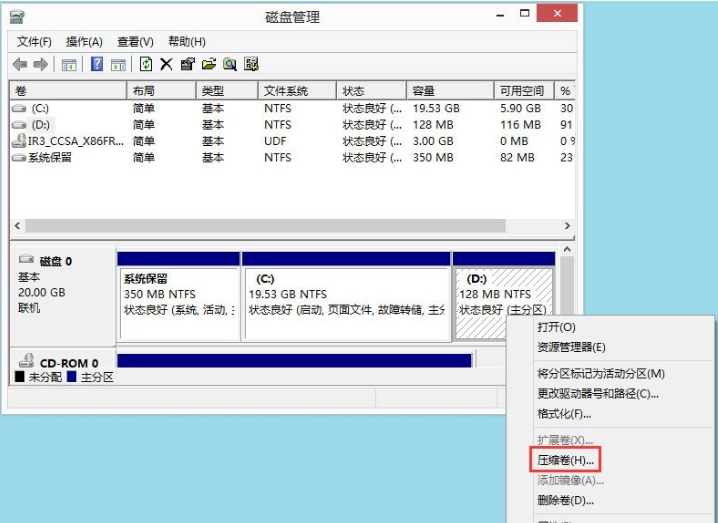This screenshot has height=523, width=718.
Task: Select 格式化(F)... in context menu
Action: pyautogui.click(x=565, y=413)
